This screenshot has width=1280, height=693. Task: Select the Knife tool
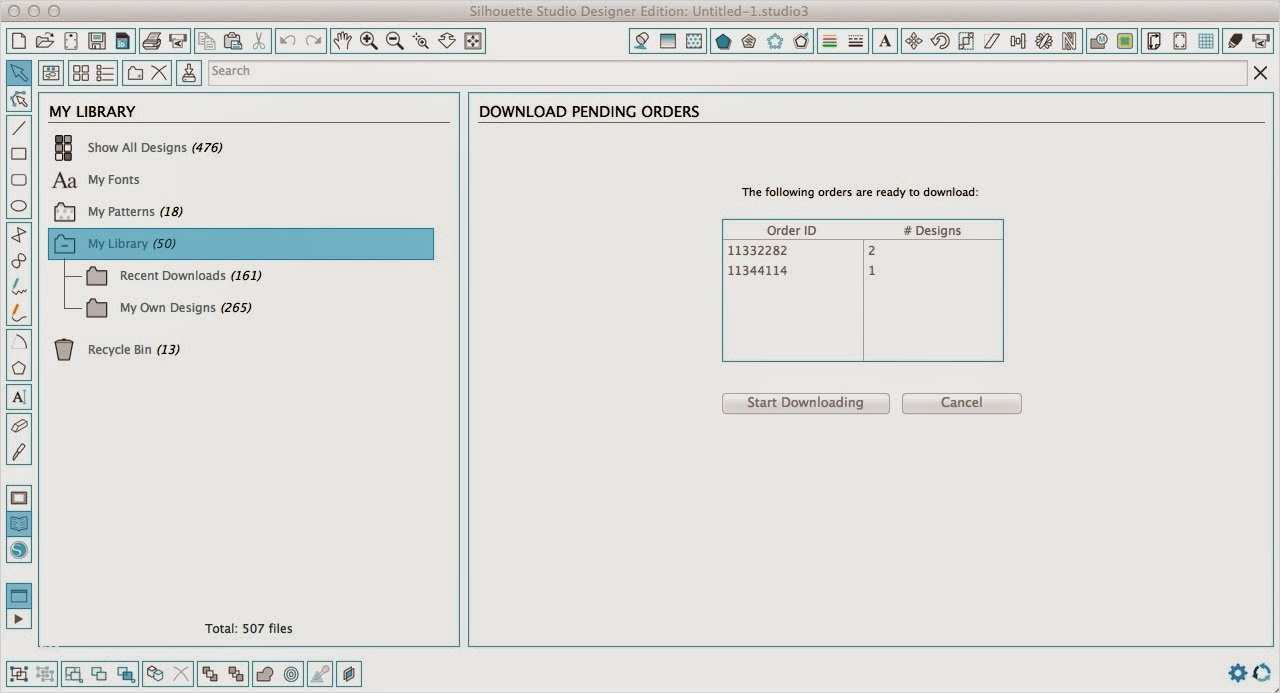(18, 452)
